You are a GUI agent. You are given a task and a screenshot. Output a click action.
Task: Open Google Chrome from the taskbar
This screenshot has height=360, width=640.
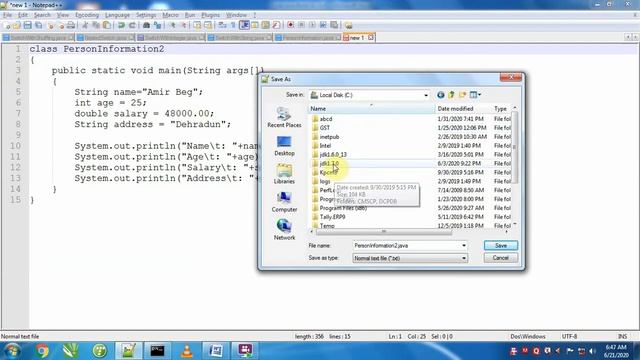(42, 351)
